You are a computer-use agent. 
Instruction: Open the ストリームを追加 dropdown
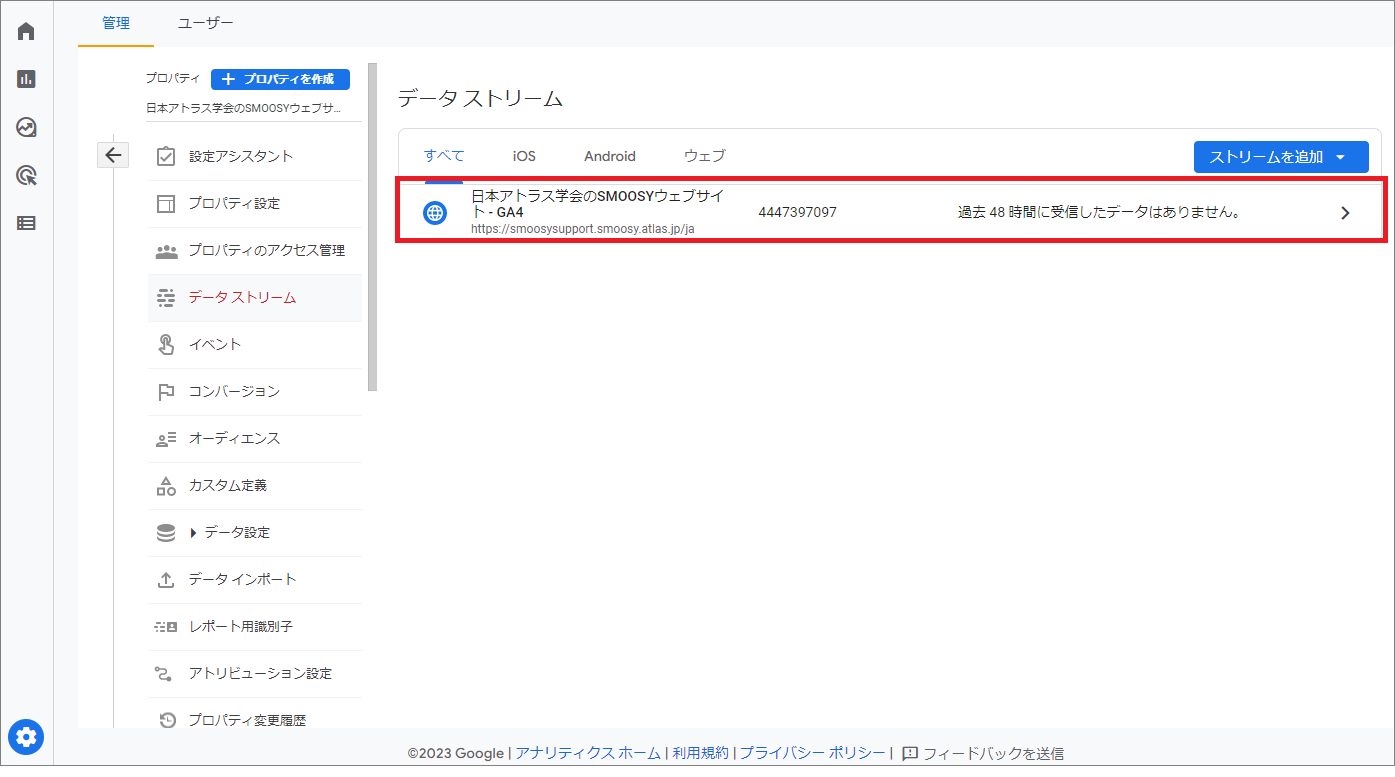(1281, 157)
